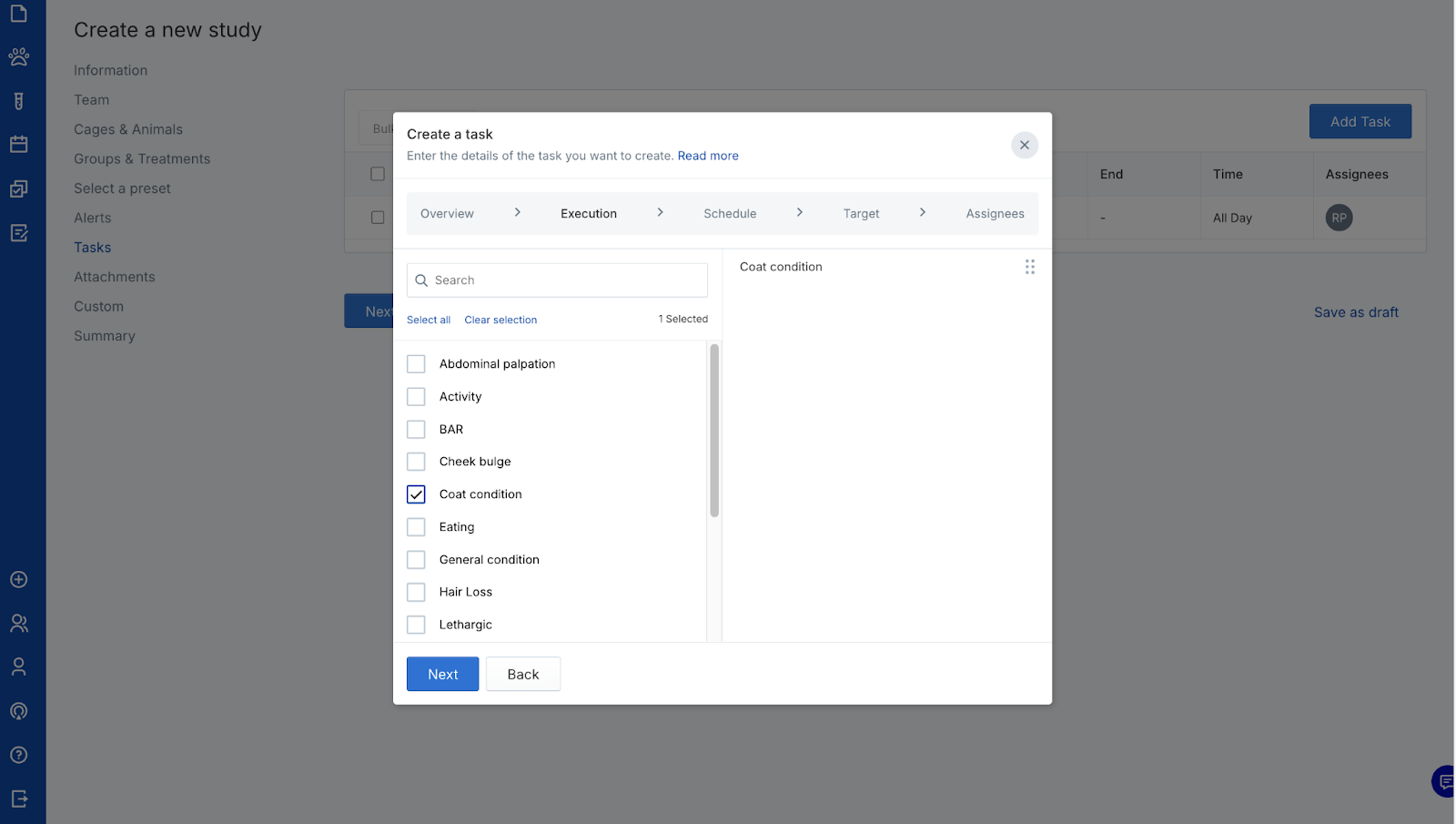
Task: Uncheck the Coat condition checkbox
Action: click(x=416, y=494)
